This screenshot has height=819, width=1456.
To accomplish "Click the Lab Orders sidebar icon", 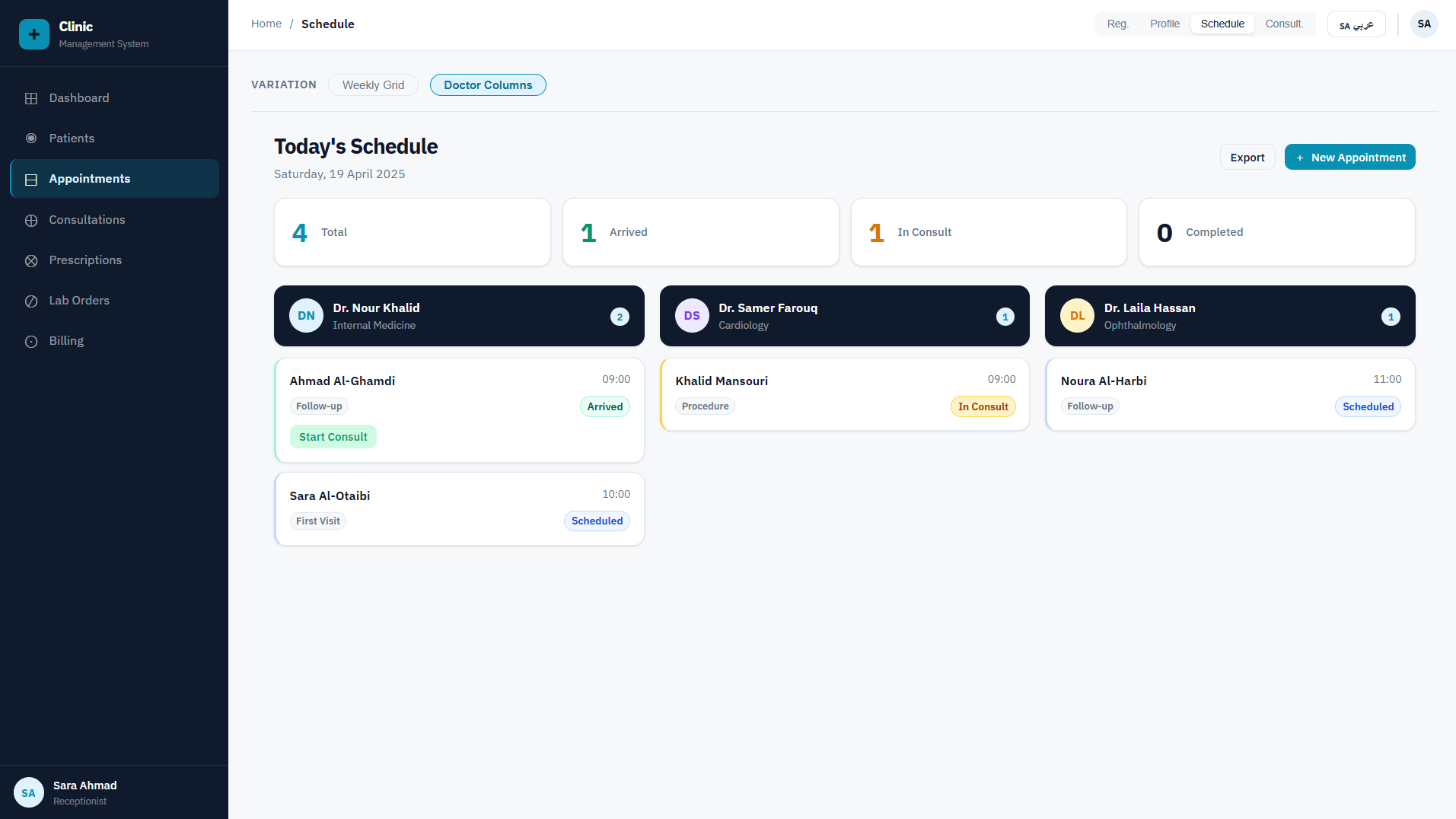I will point(31,301).
